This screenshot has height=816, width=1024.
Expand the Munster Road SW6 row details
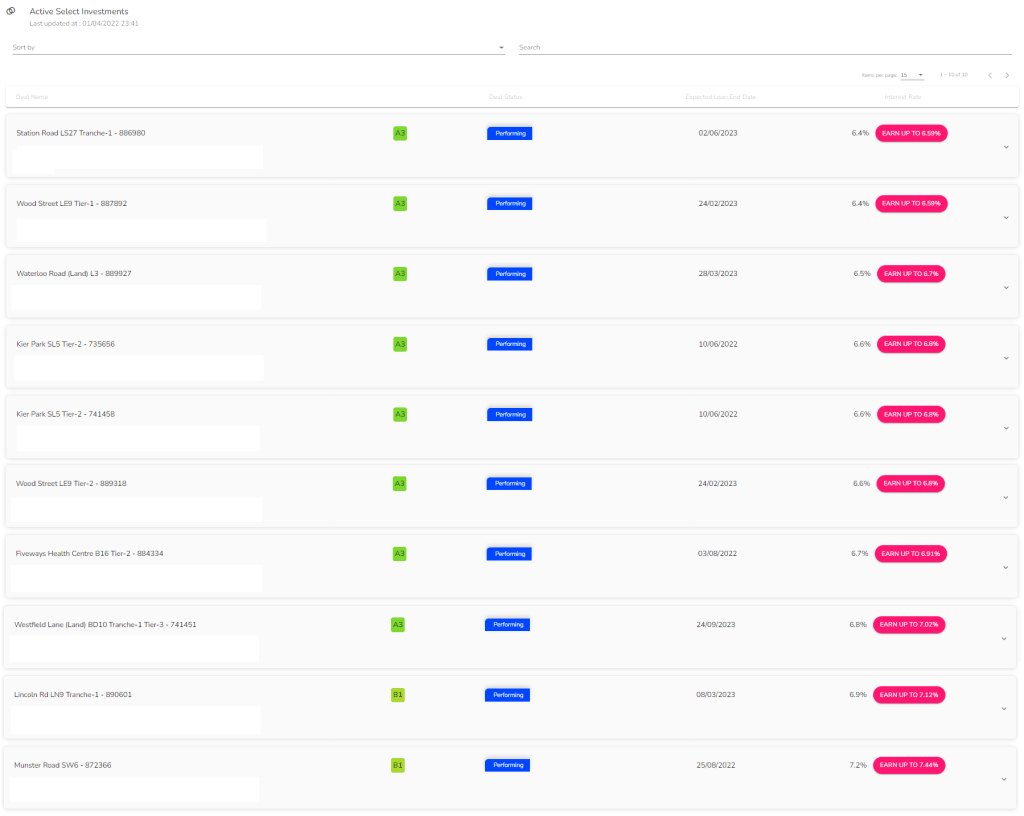pyautogui.click(x=1003, y=779)
